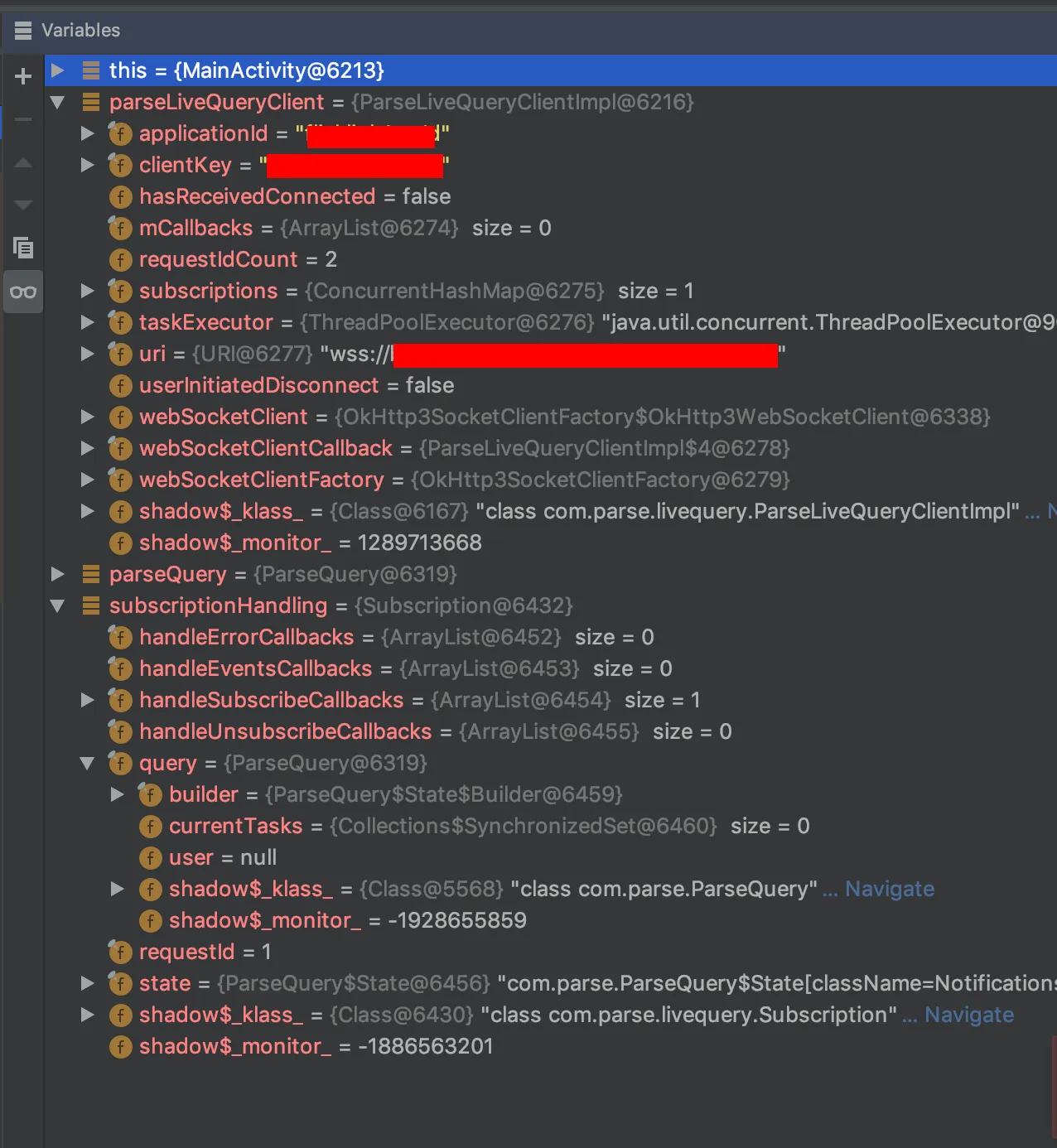Image resolution: width=1057 pixels, height=1148 pixels.
Task: Click the field icon of handleUnsubscribeCallbacks
Action: [120, 731]
